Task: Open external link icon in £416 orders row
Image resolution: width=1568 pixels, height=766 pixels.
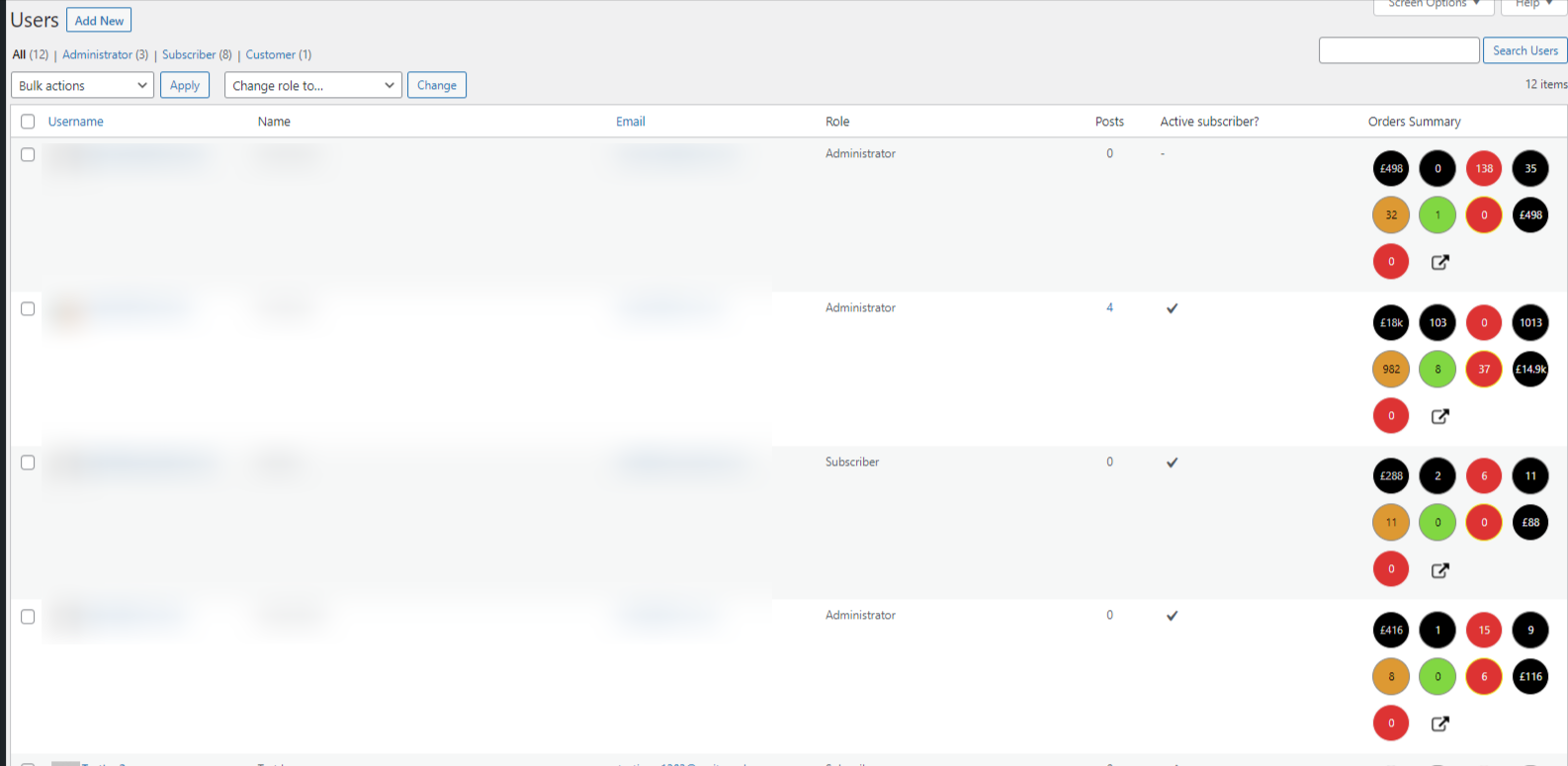Action: (x=1439, y=723)
